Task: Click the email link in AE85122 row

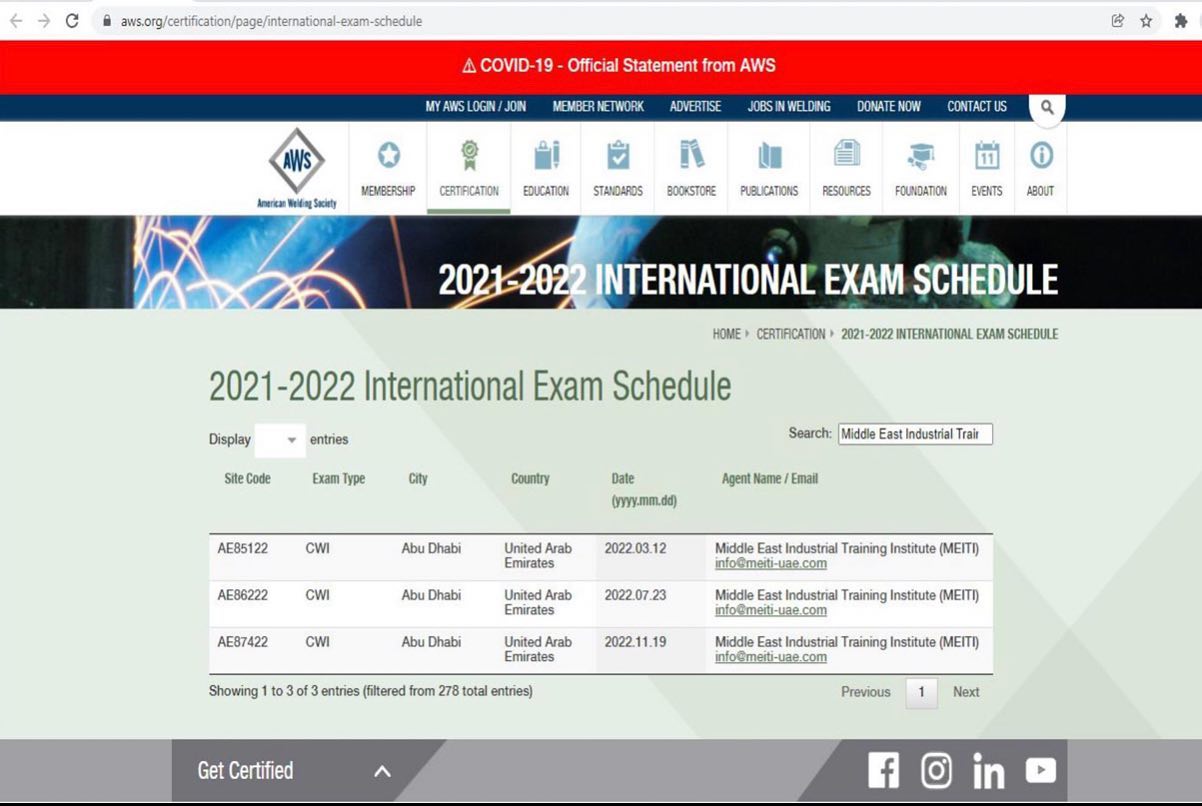Action: tap(771, 563)
